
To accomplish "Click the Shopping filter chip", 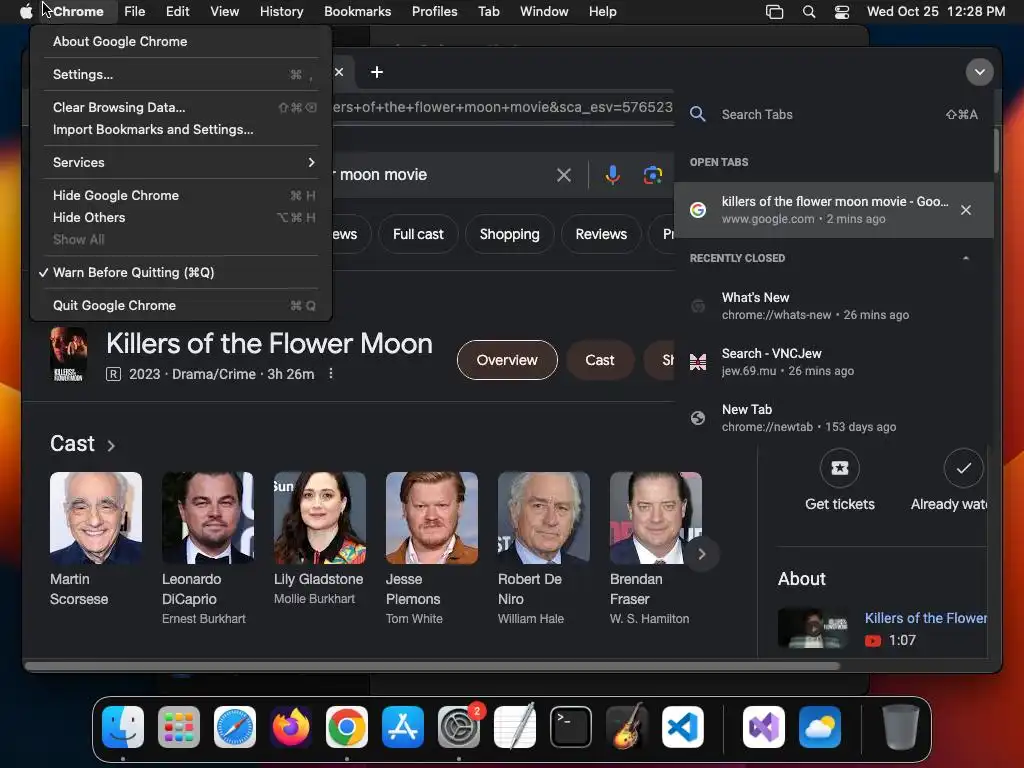I will (509, 234).
